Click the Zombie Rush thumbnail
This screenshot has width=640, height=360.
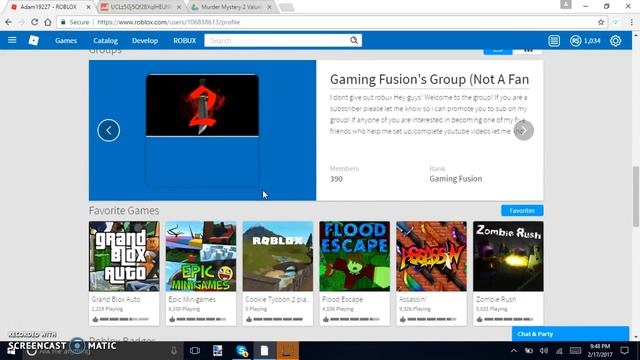[508, 256]
